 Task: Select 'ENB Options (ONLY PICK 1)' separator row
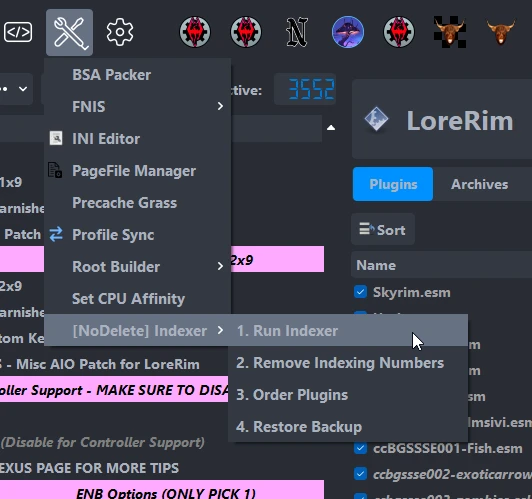(162, 491)
